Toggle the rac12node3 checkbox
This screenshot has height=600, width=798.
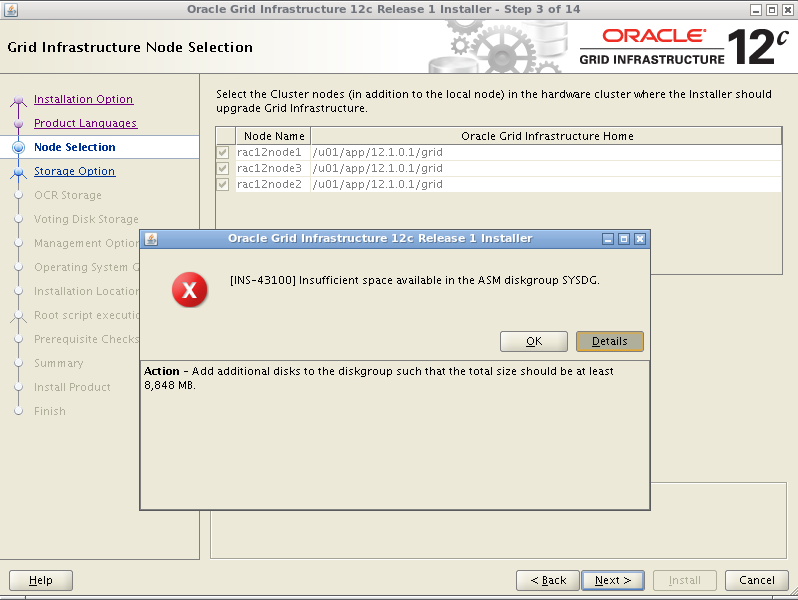(223, 168)
